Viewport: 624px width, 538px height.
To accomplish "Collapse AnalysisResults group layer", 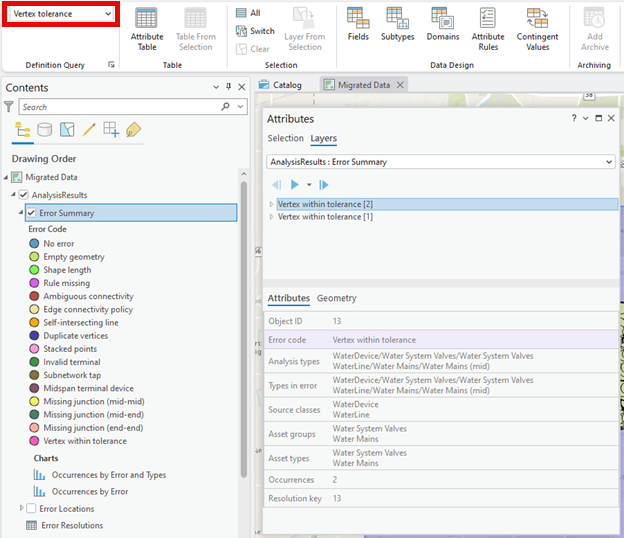I will tap(13, 194).
